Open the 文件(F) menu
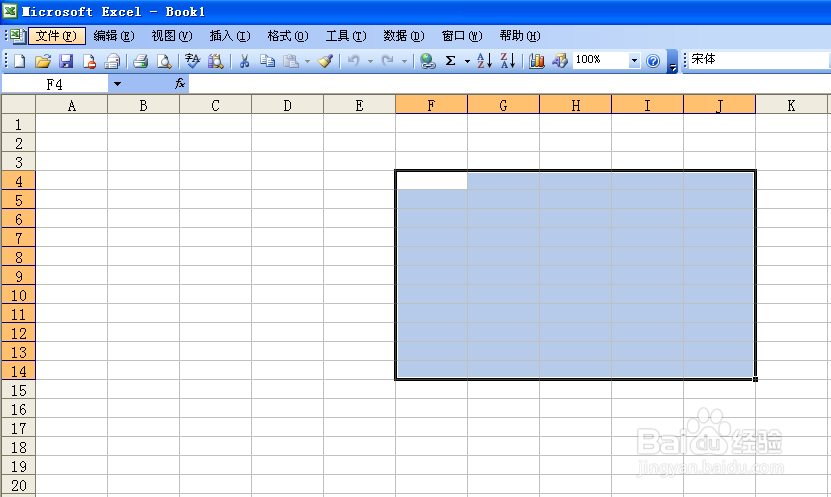 [x=56, y=36]
